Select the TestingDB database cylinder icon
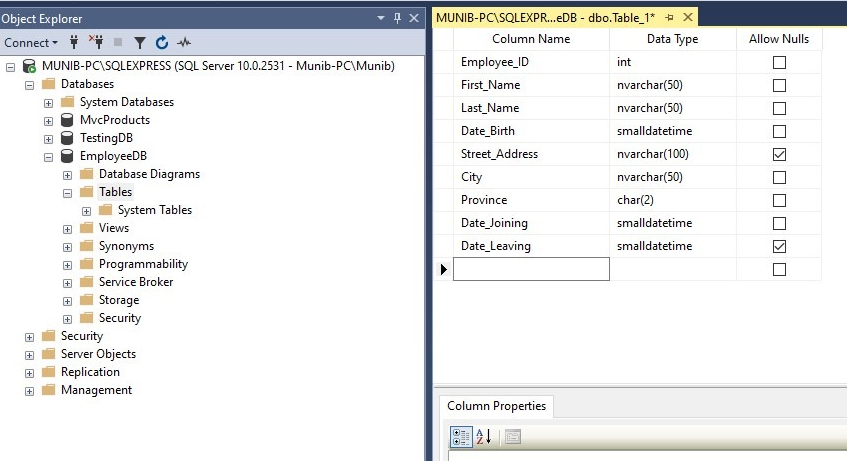The height and width of the screenshot is (461, 847). pyautogui.click(x=67, y=138)
